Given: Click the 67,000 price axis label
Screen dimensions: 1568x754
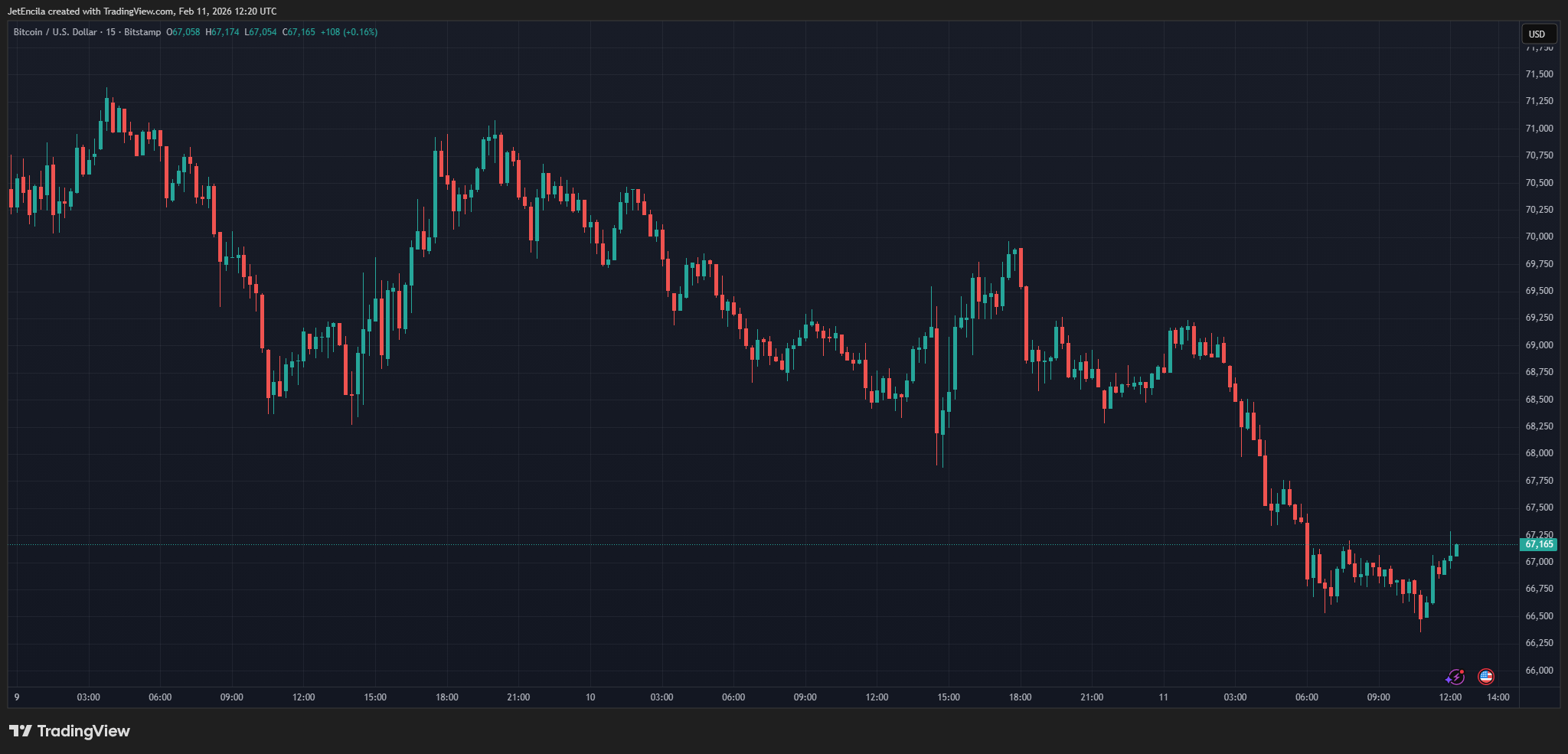Looking at the screenshot, I should click(x=1539, y=562).
